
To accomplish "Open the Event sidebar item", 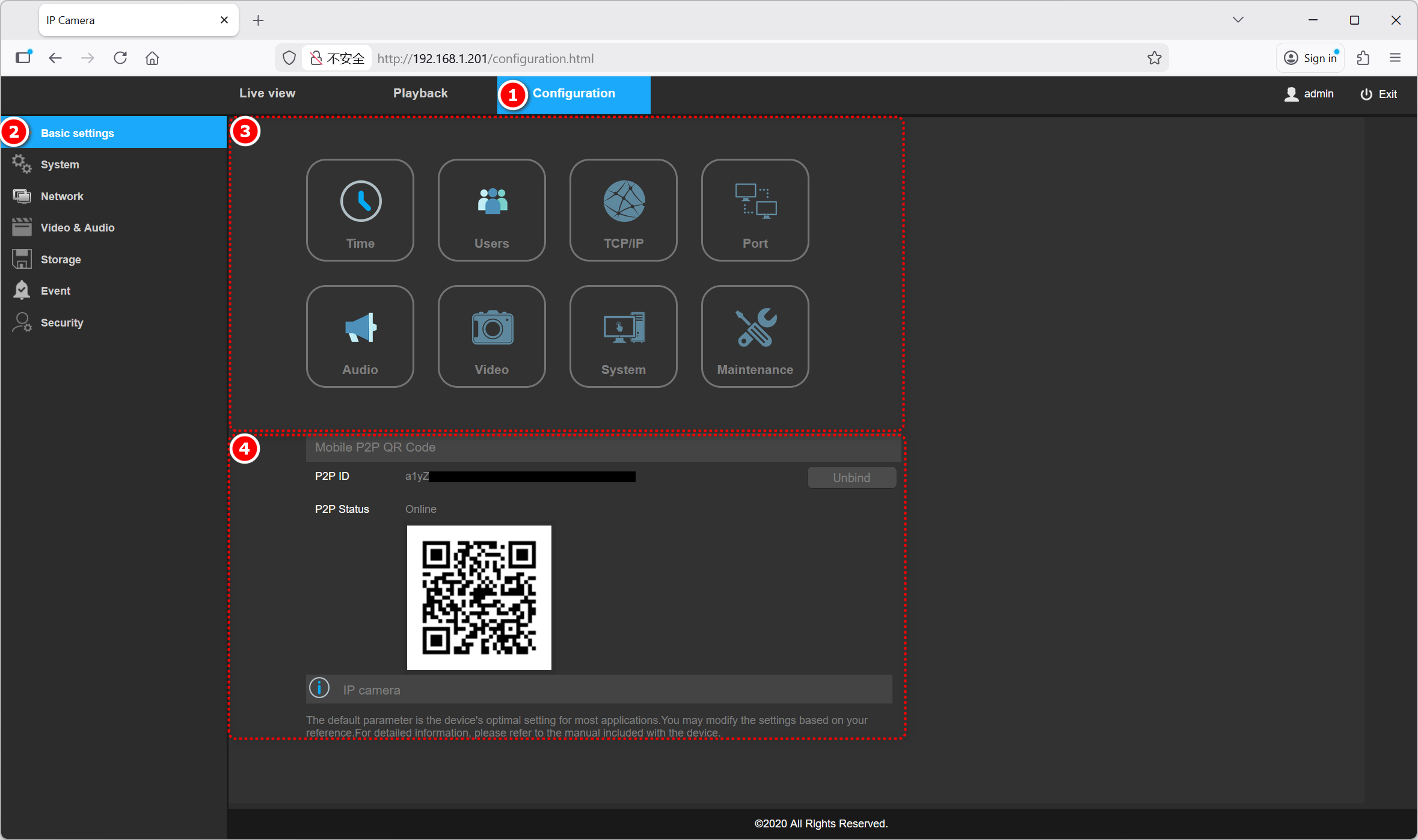I will coord(55,291).
